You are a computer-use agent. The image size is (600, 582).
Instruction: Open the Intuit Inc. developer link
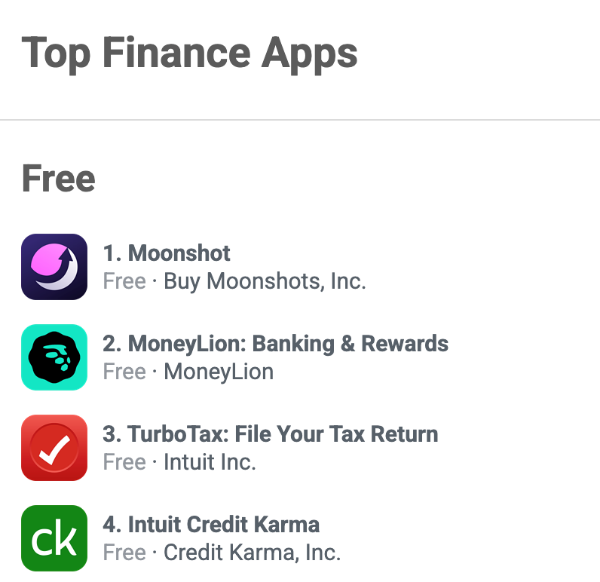pyautogui.click(x=210, y=462)
